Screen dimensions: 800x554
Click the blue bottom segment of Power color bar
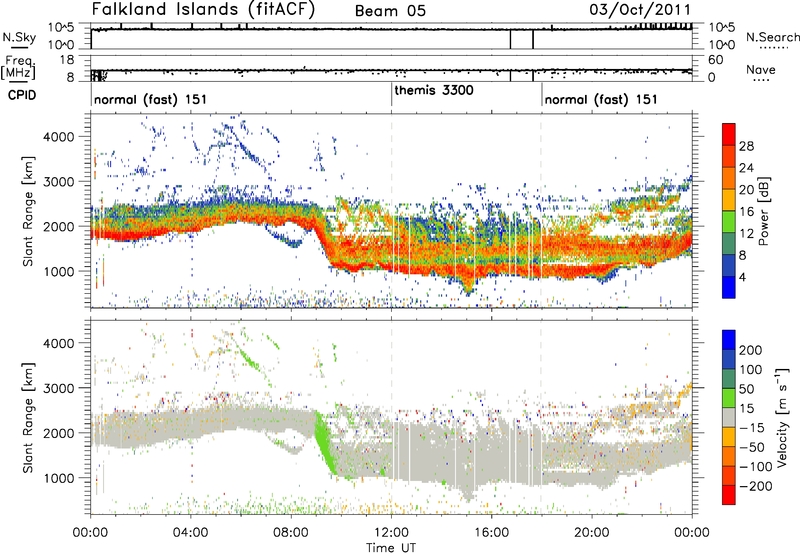pos(729,287)
